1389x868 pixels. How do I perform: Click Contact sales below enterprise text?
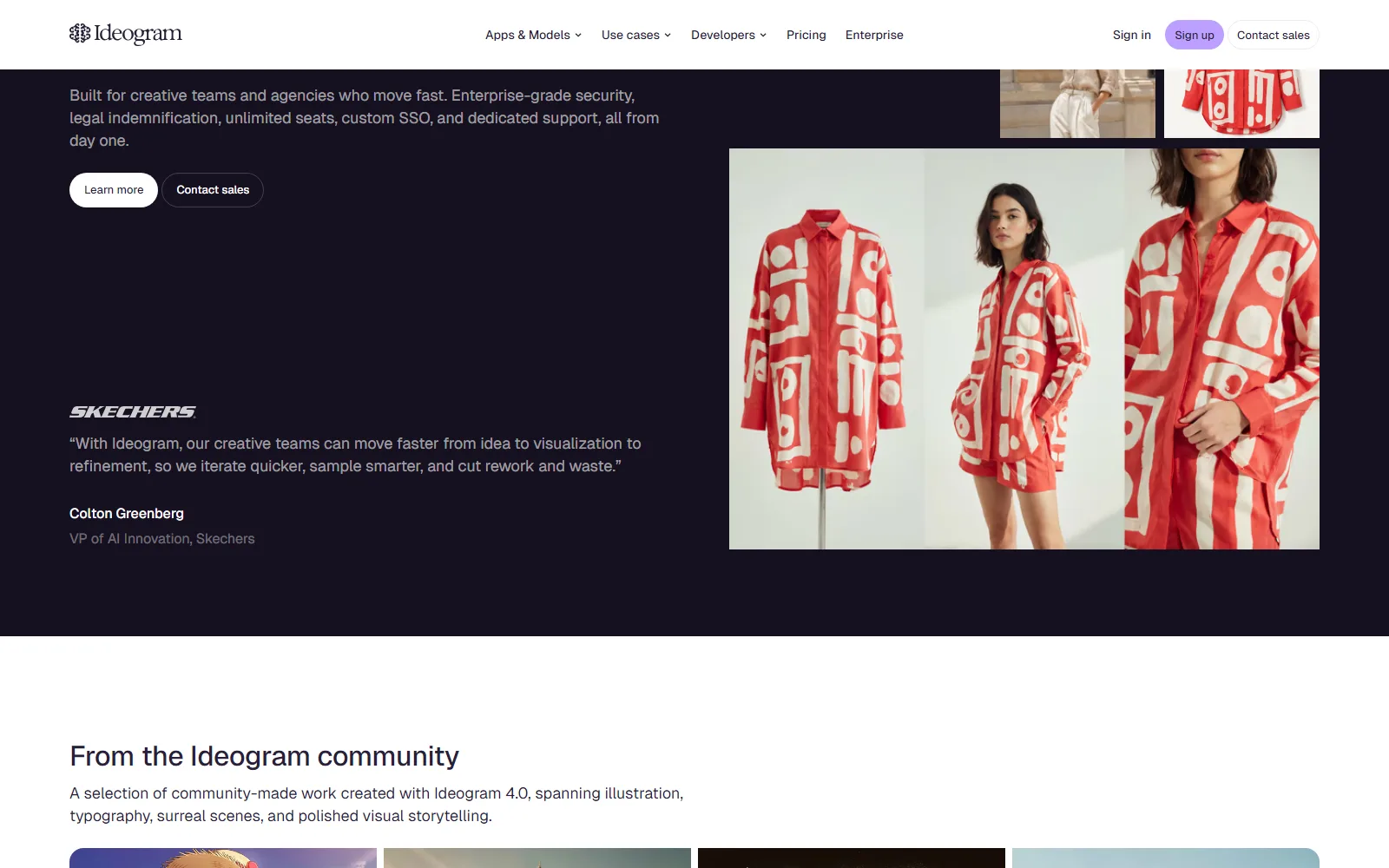pyautogui.click(x=213, y=190)
